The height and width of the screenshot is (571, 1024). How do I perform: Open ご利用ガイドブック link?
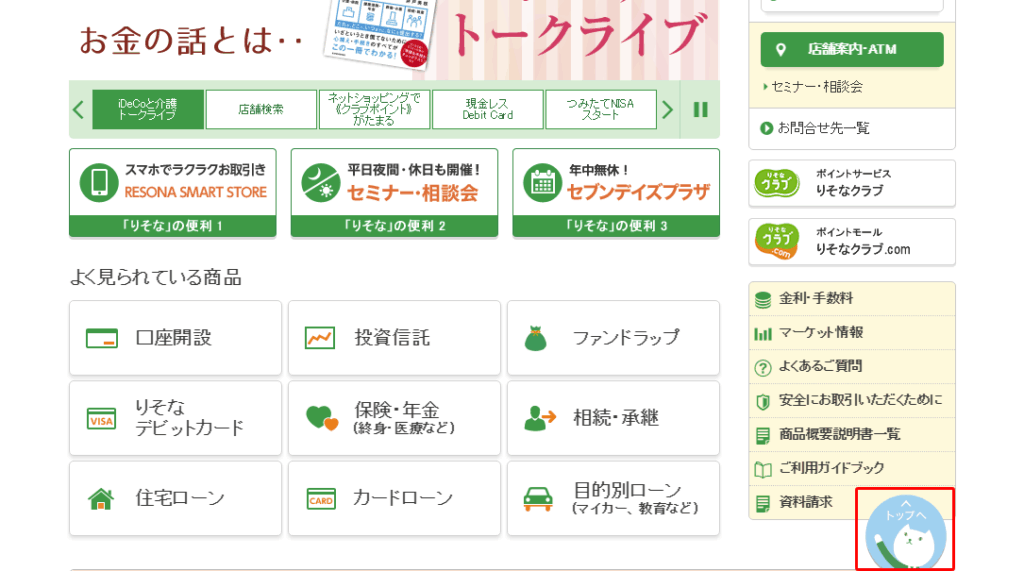(x=852, y=469)
